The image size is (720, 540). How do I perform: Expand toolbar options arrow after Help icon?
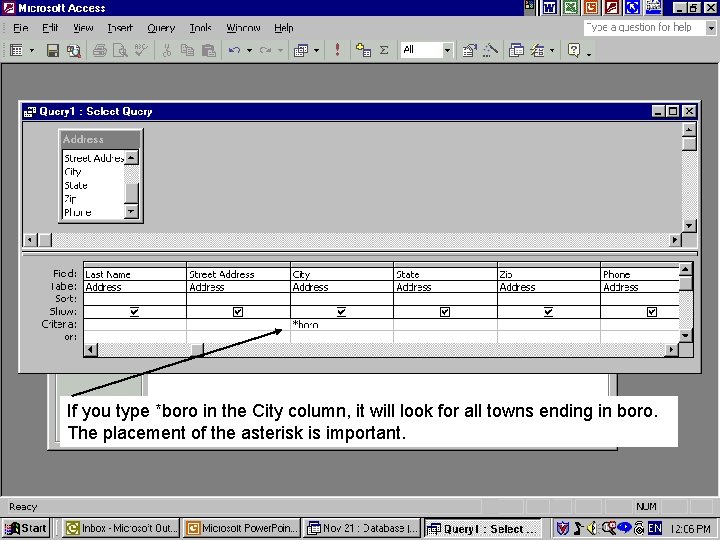589,54
